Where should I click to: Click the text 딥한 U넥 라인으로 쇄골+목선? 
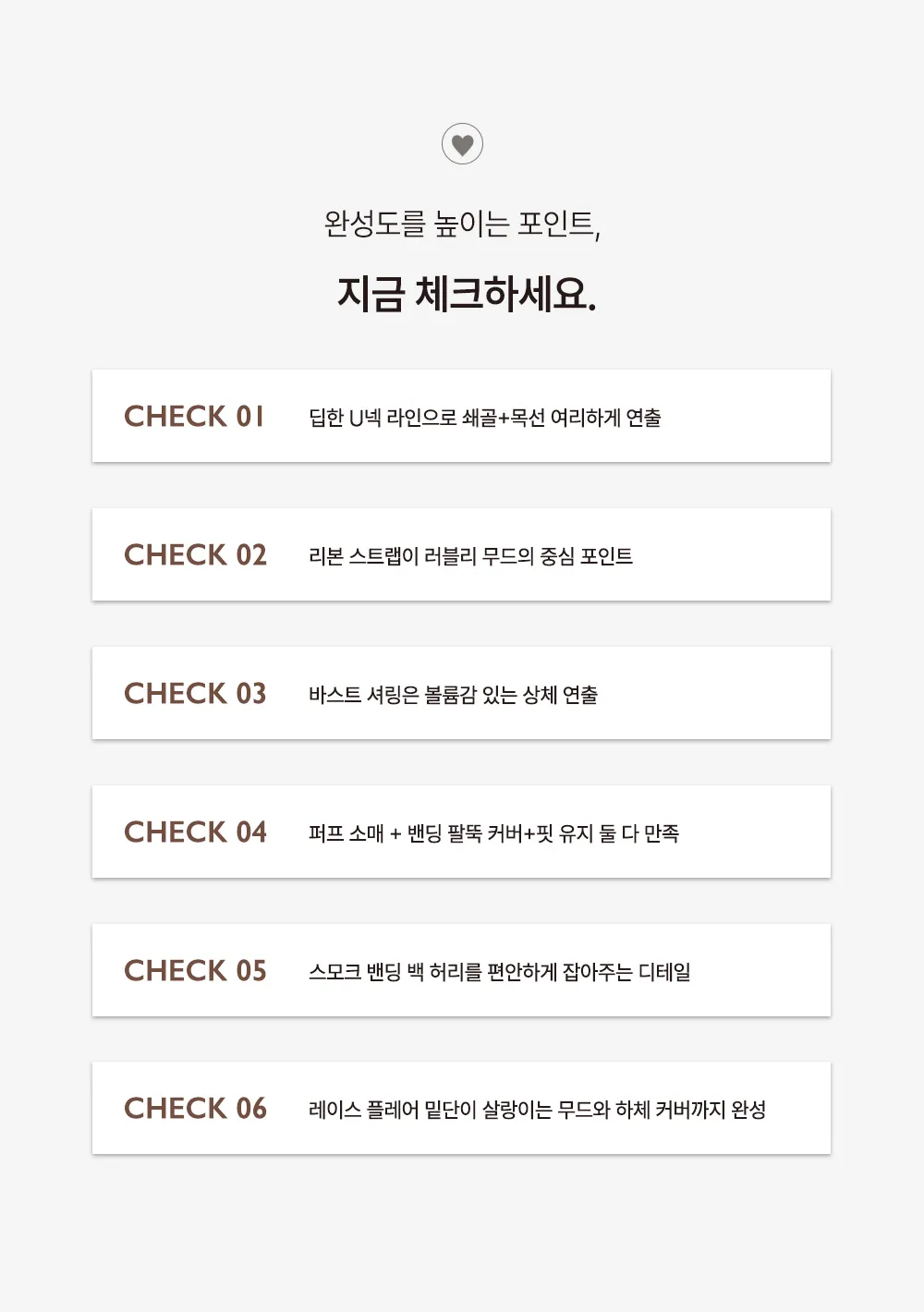(427, 418)
